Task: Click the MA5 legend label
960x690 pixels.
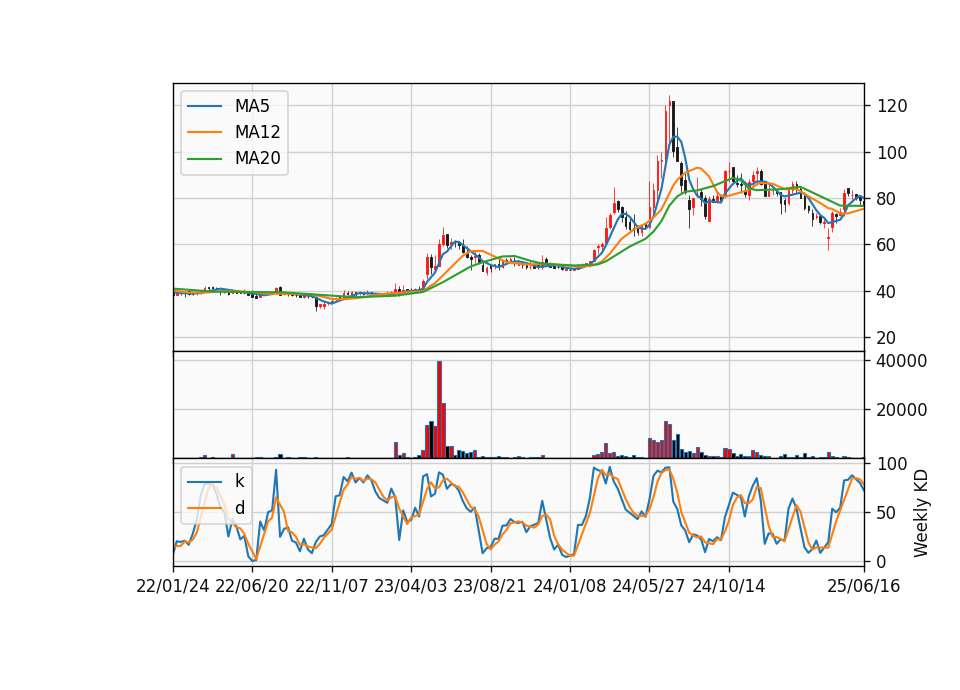Action: point(252,106)
